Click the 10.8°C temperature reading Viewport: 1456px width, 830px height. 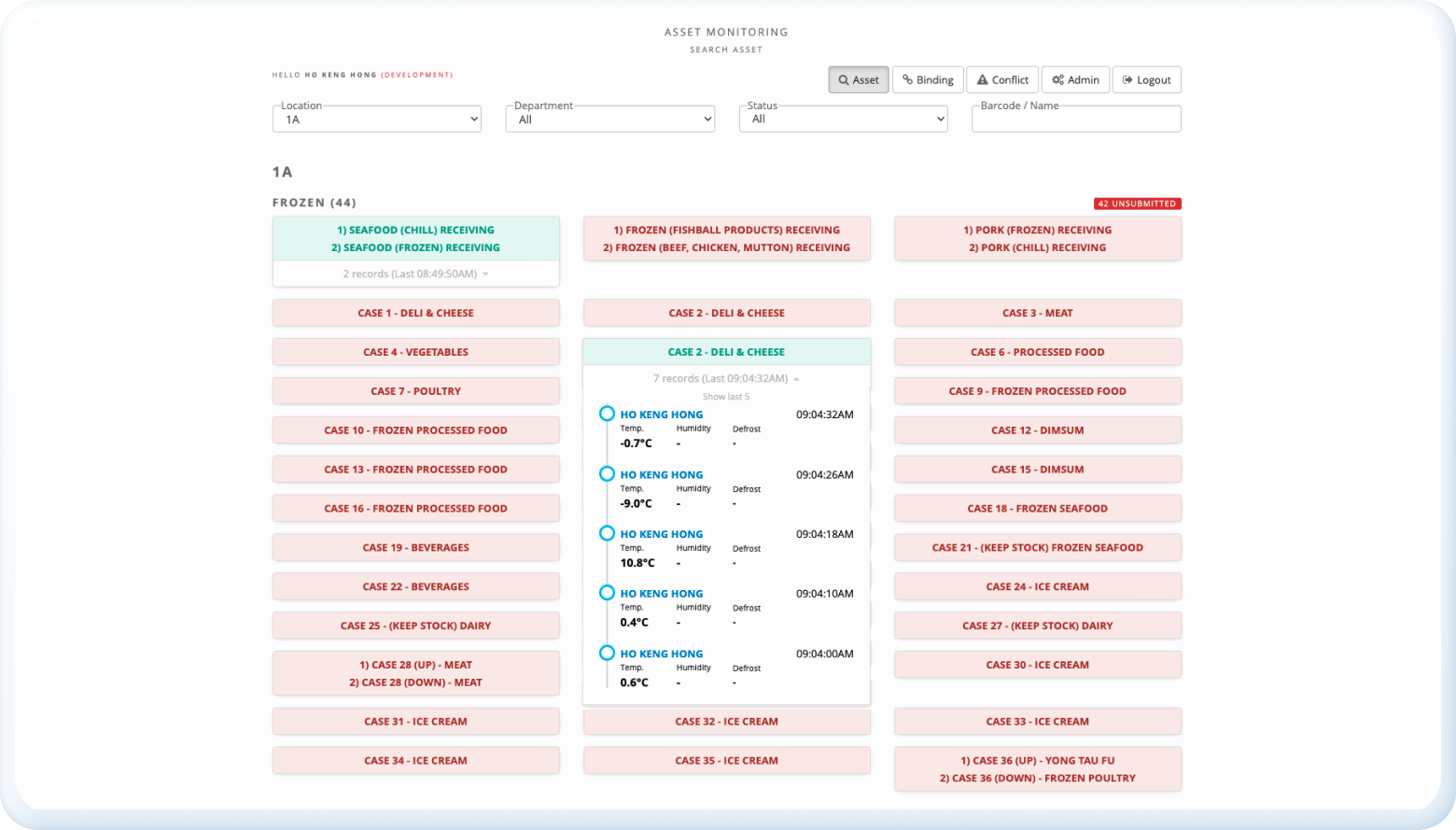coord(637,563)
